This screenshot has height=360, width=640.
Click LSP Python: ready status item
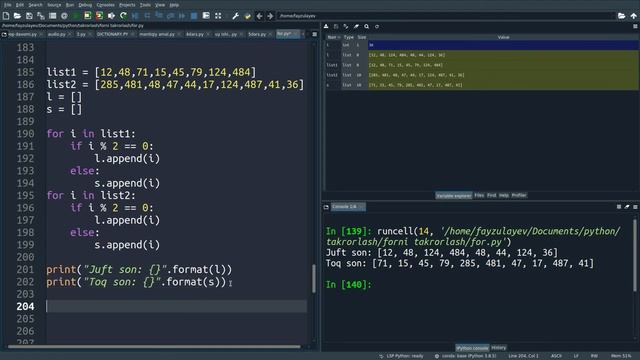click(x=401, y=356)
